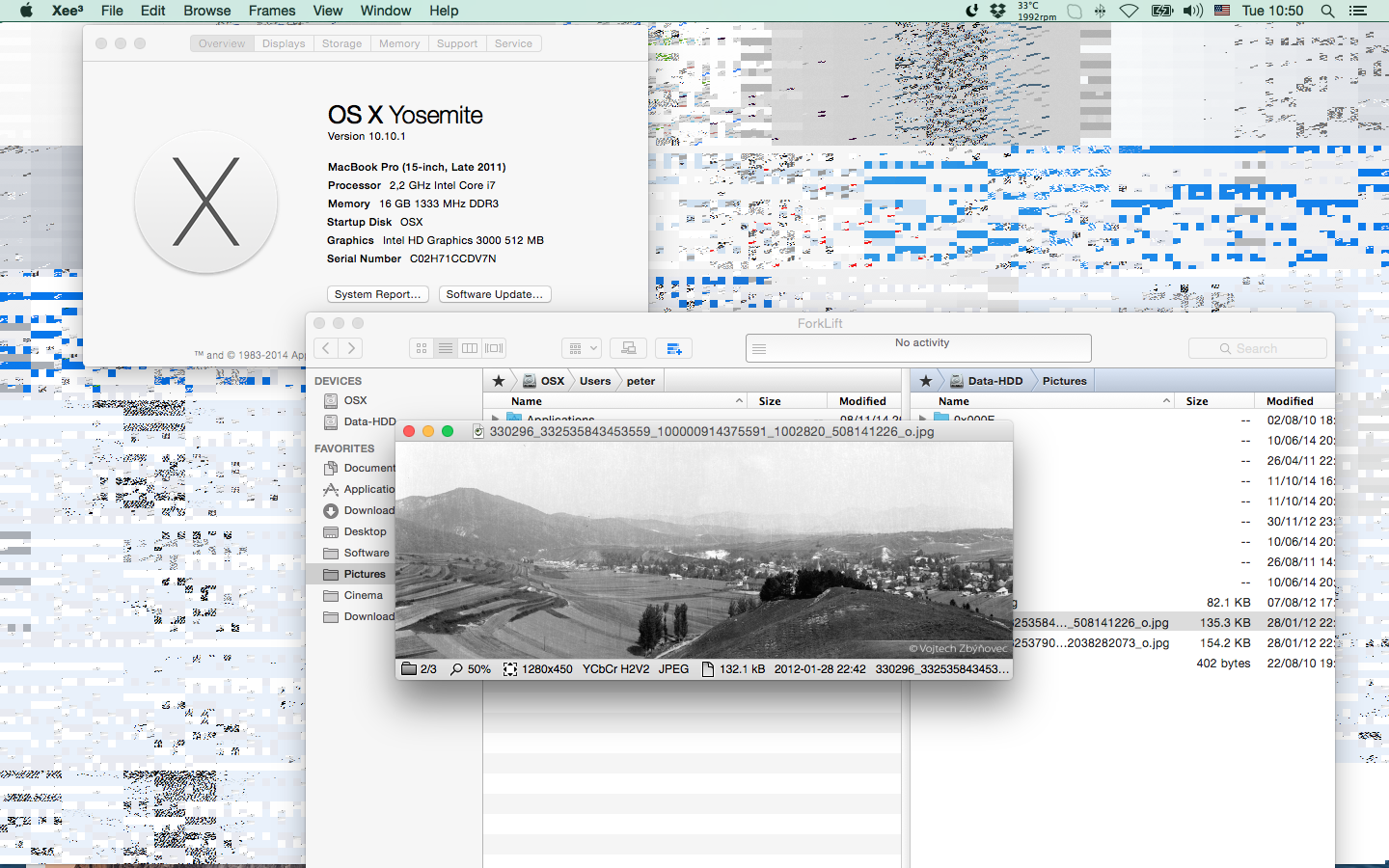Image resolution: width=1389 pixels, height=868 pixels.
Task: Open the Dropbox menu bar icon
Action: pyautogui.click(x=998, y=11)
